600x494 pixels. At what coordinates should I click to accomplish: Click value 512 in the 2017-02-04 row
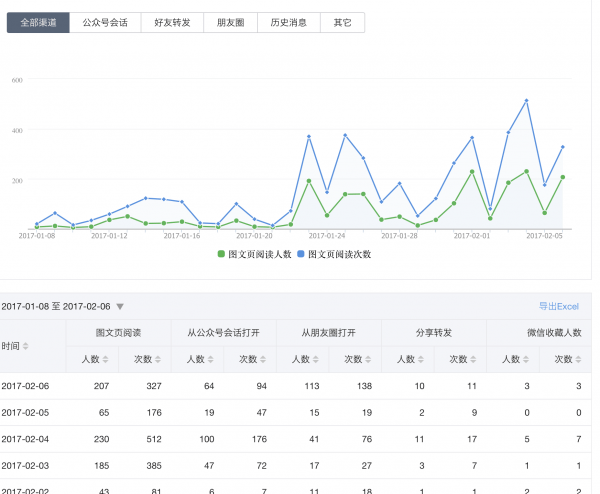pos(154,439)
